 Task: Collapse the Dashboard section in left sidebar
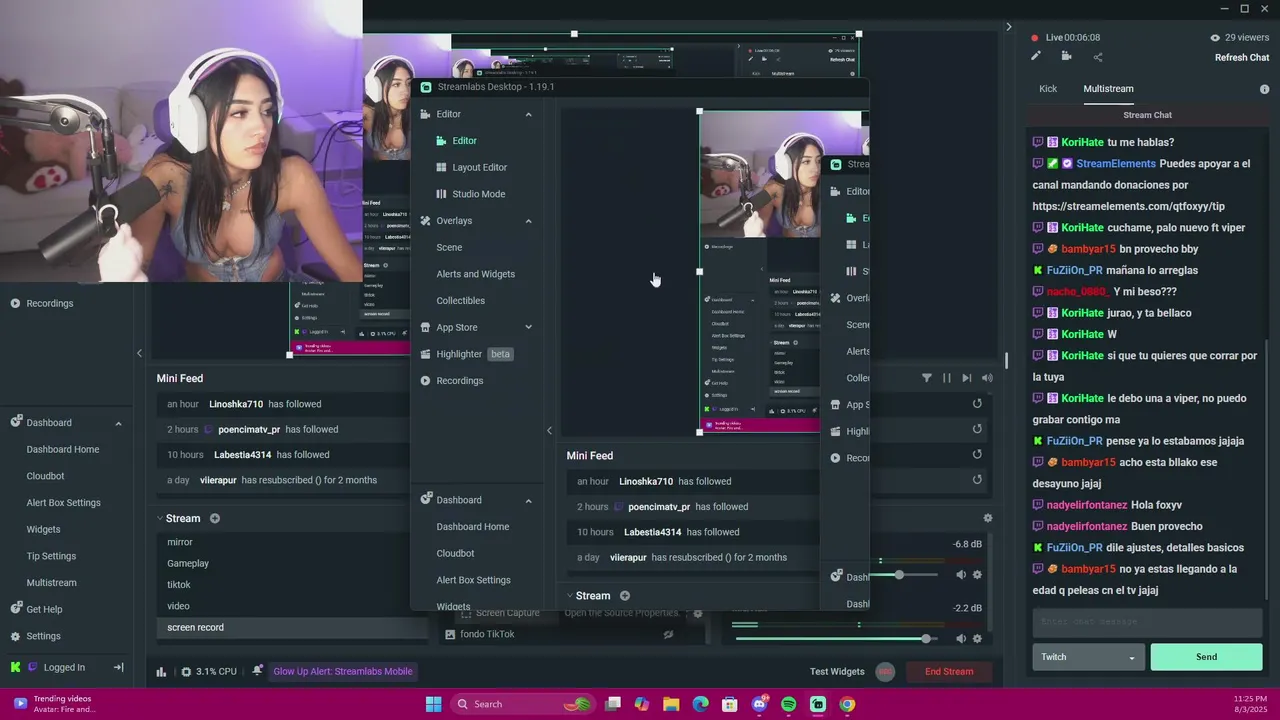[118, 423]
